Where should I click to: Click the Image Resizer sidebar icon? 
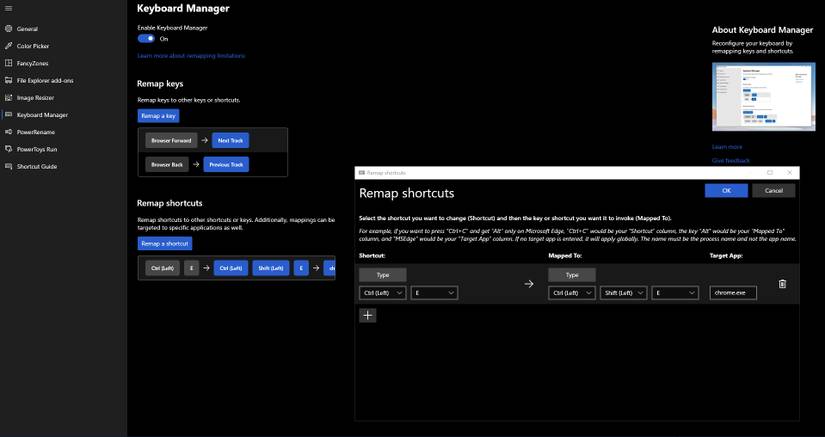[x=8, y=98]
